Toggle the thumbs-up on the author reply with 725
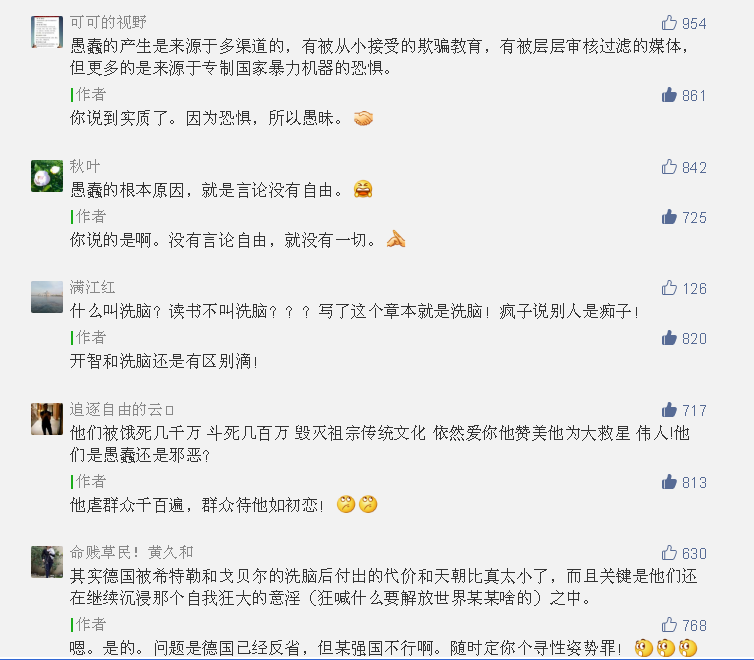 click(x=669, y=217)
